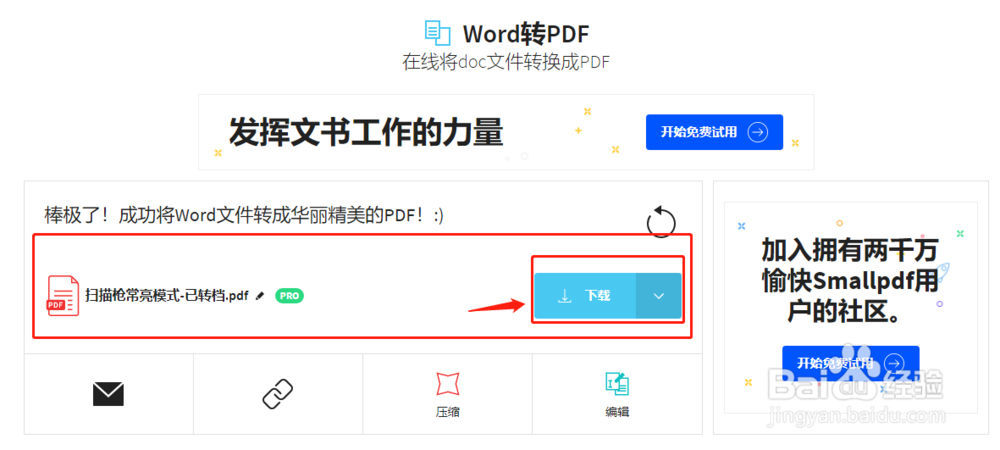Click the success message 棒极了！成功将Word文件转成华丽精美的PDF
Viewport: 1000px width, 450px height.
244,215
